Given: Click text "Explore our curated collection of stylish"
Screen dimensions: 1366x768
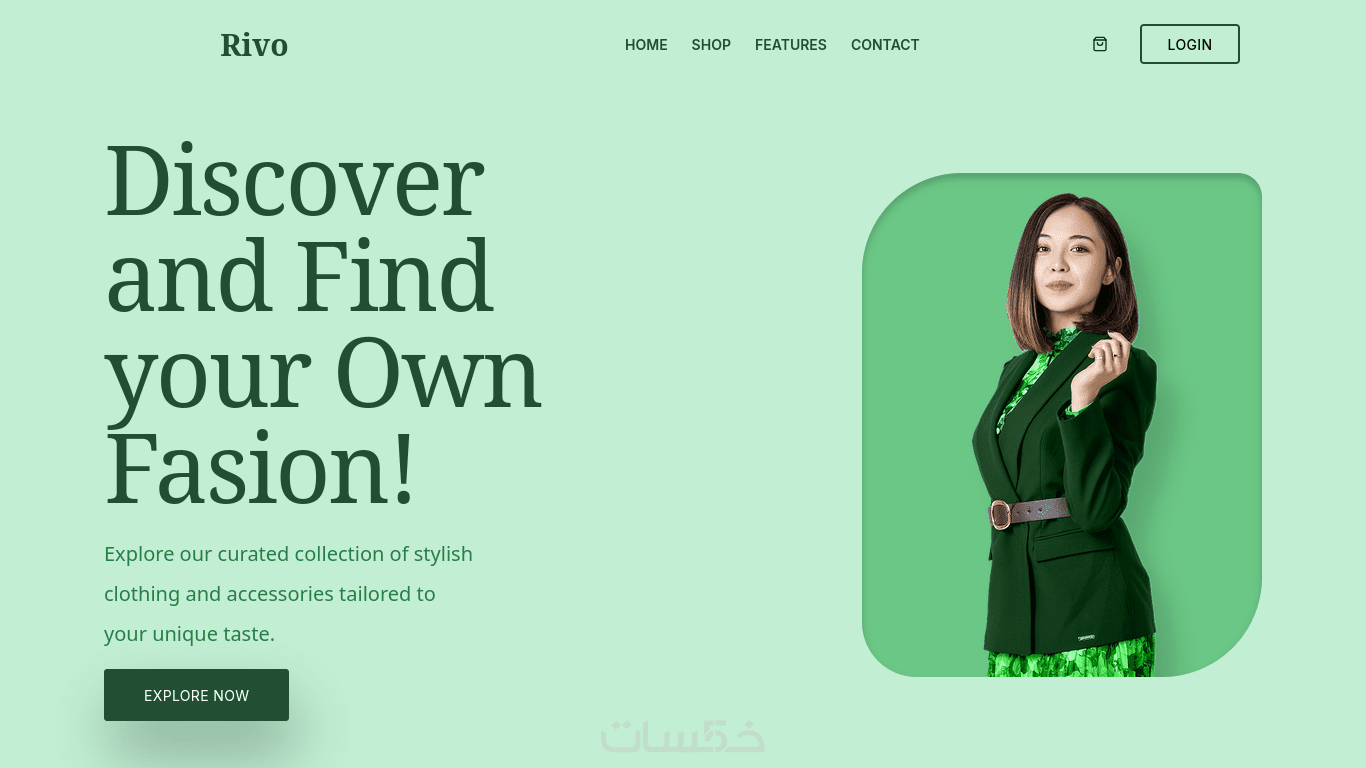Looking at the screenshot, I should [x=288, y=554].
